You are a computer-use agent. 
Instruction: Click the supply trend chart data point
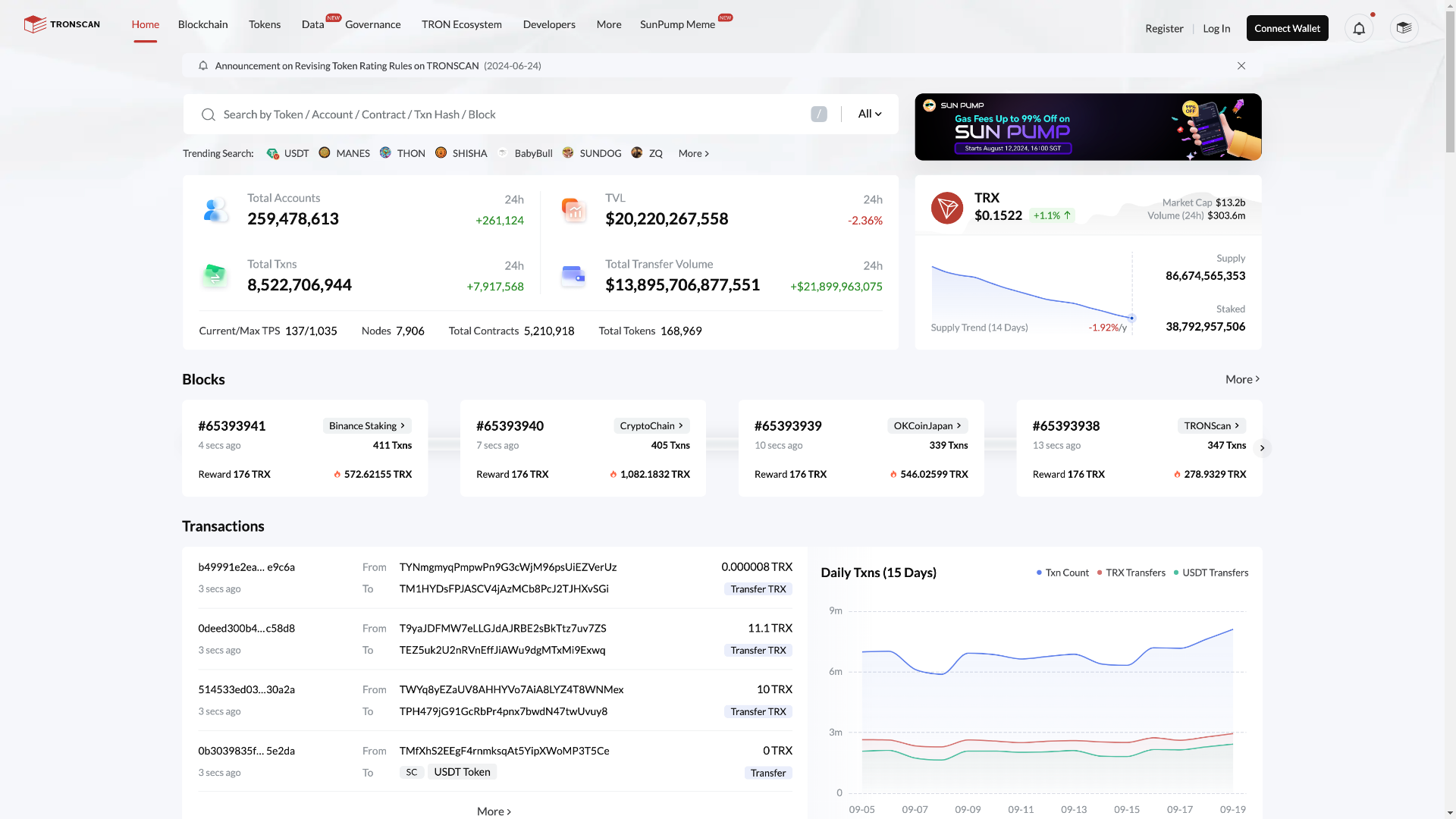click(1131, 318)
